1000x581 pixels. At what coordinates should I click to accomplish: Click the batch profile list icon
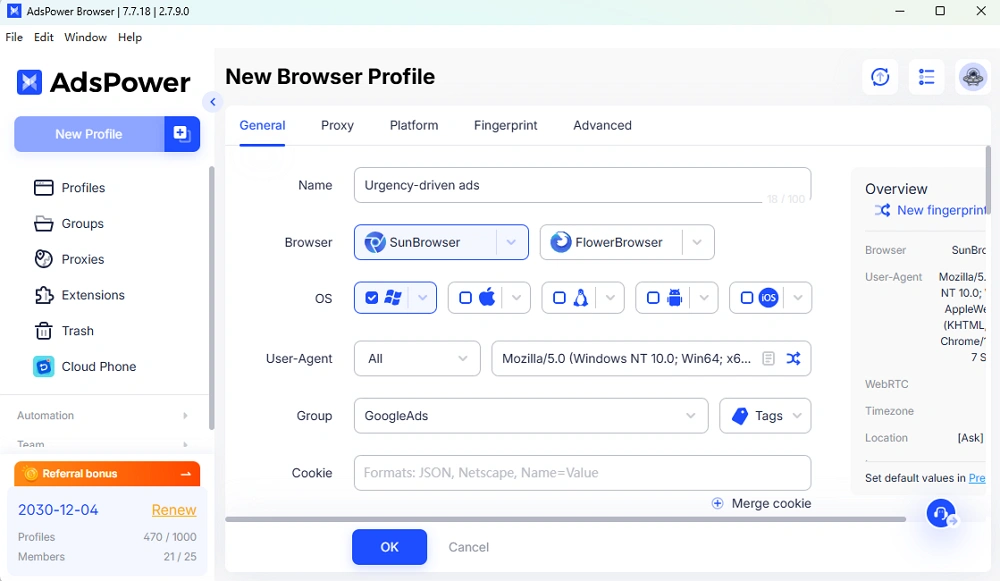[x=926, y=76]
